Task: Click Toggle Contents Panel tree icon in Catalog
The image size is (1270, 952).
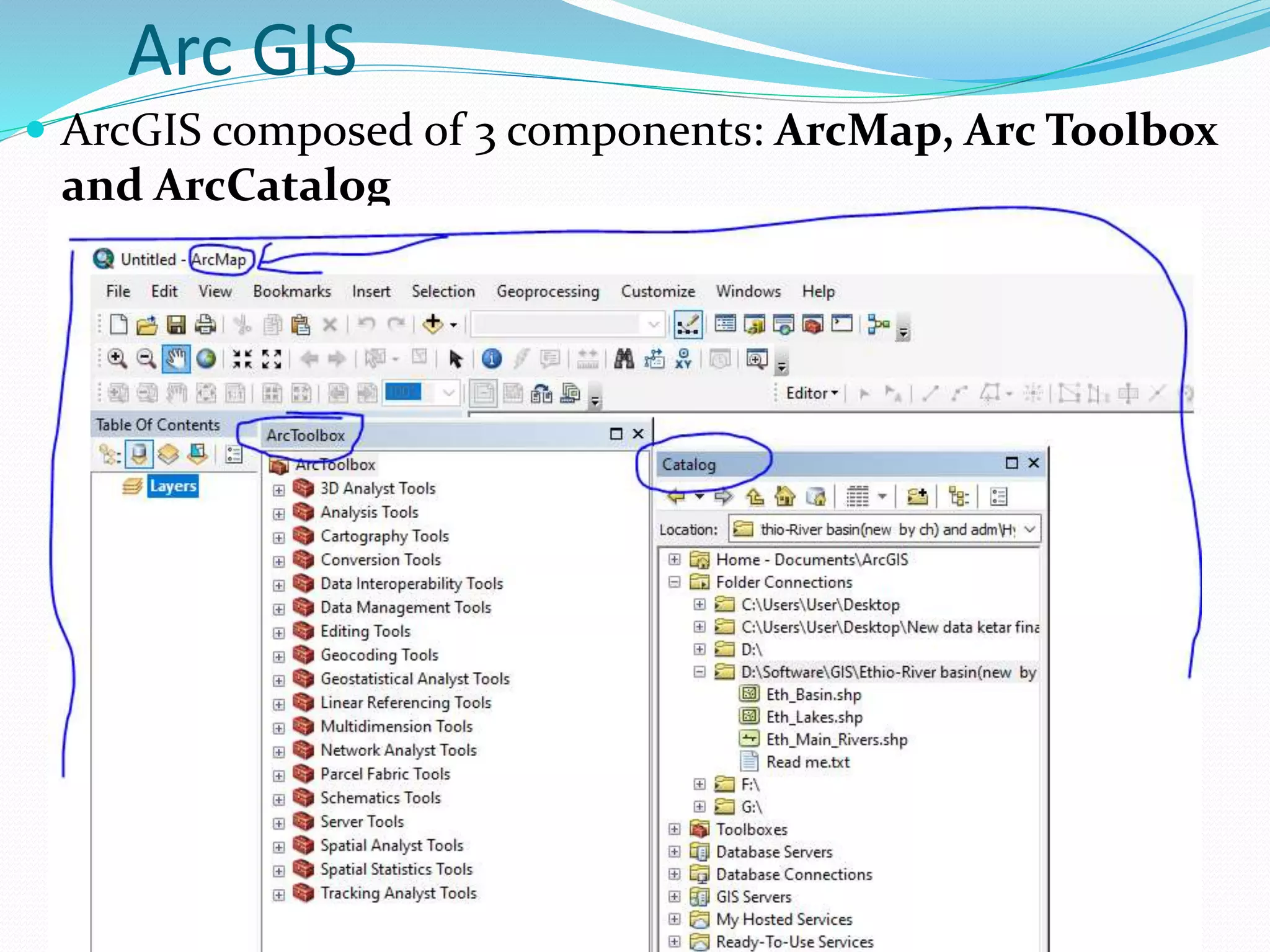Action: pos(959,496)
